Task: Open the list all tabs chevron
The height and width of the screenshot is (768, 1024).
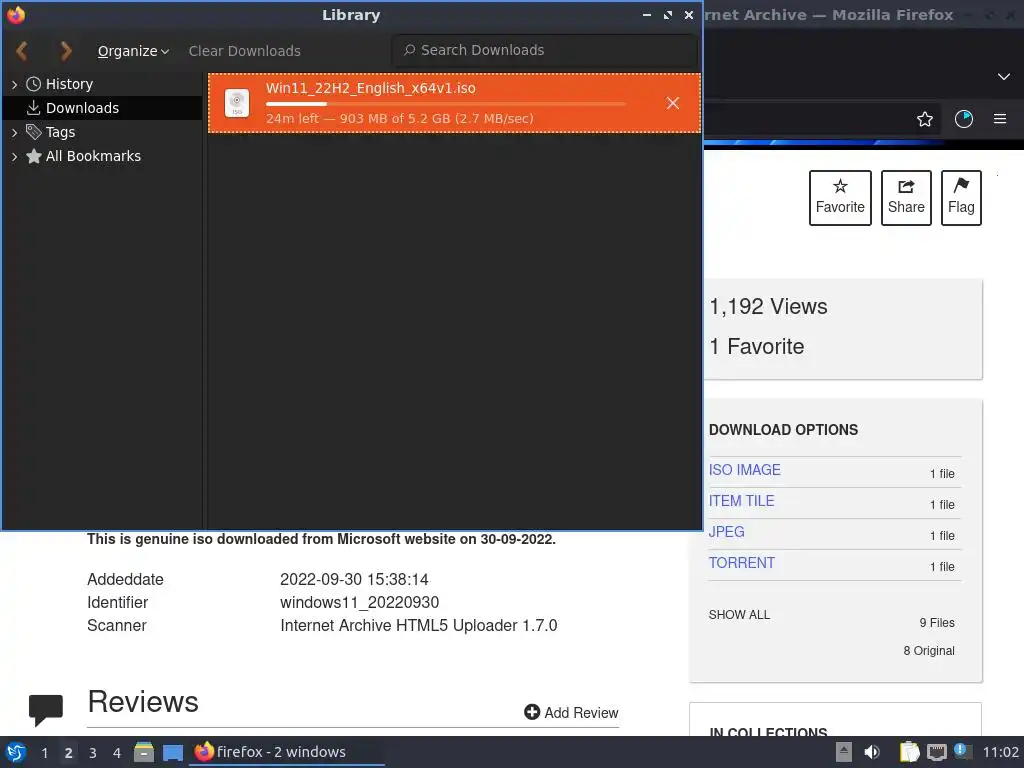Action: tap(1004, 76)
